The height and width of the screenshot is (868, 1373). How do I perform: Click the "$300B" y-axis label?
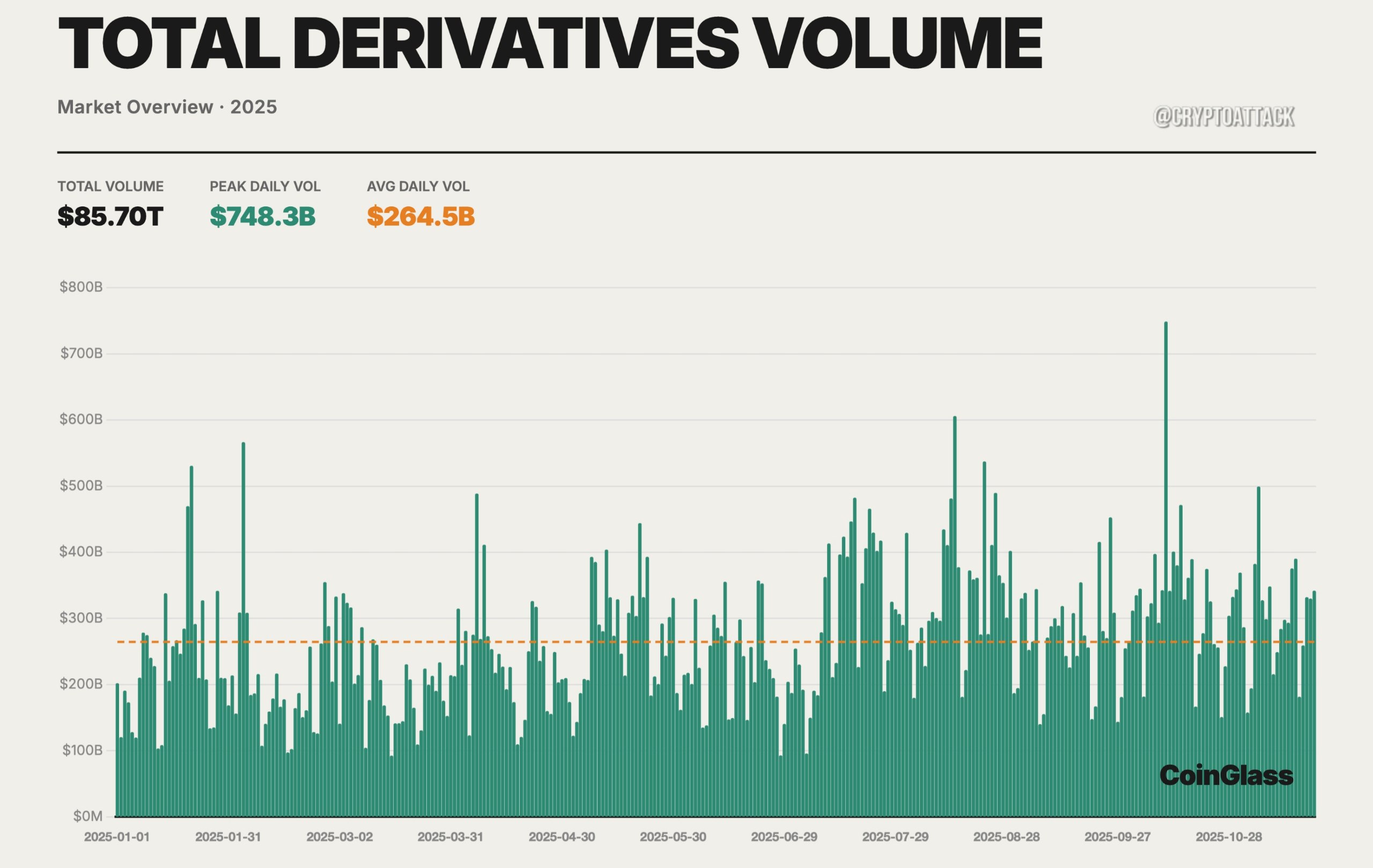81,618
